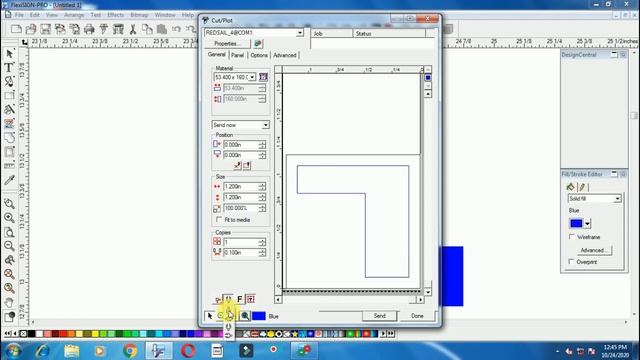The width and height of the screenshot is (640, 360).
Task: Open the Blue color swatch dropdown arrow
Action: pos(587,224)
